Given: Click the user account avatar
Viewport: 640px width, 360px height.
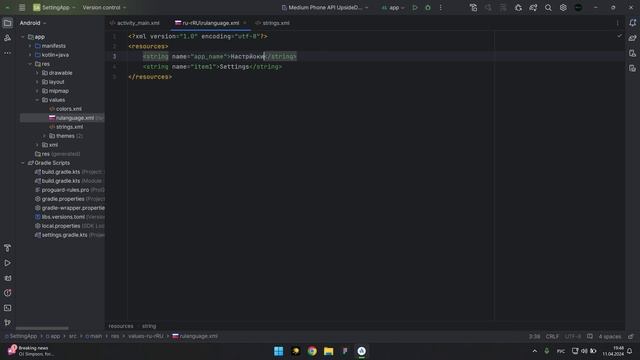Looking at the screenshot, I should tap(578, 8).
